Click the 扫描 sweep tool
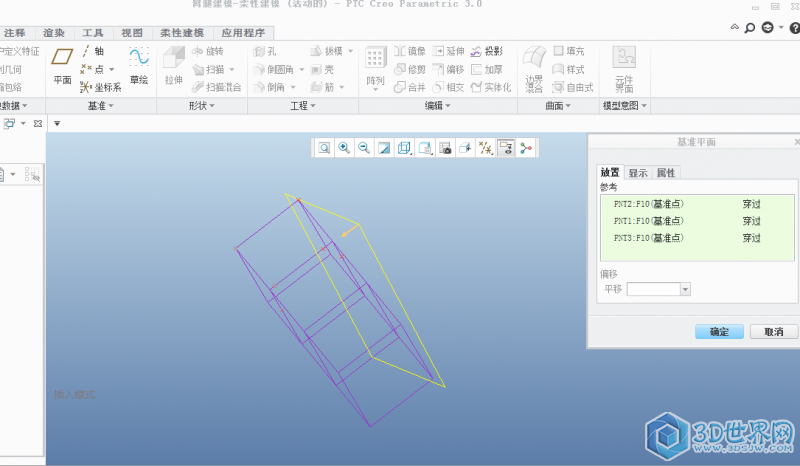800x466 pixels. pyautogui.click(x=208, y=69)
